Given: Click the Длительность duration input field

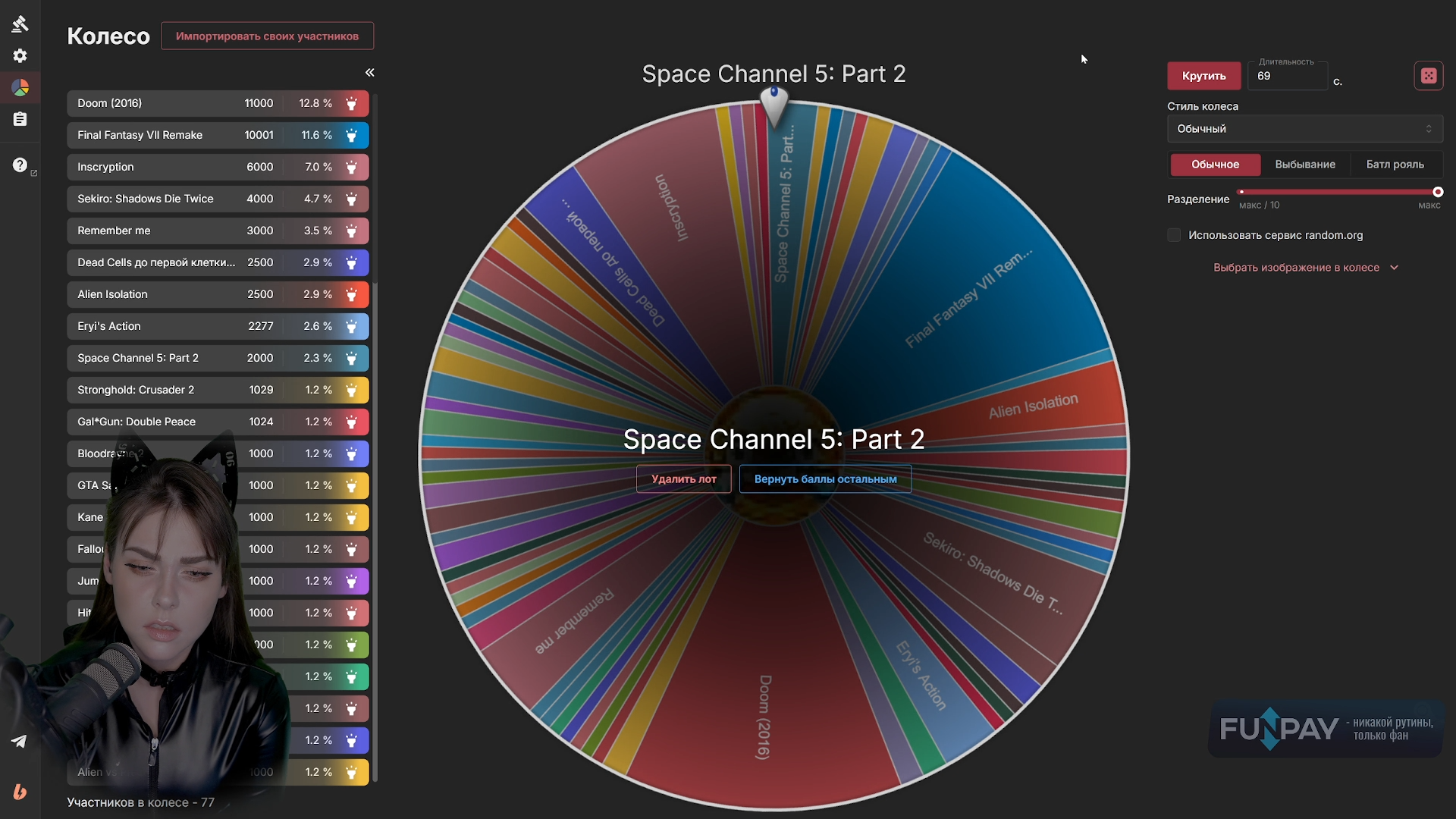Looking at the screenshot, I should click(1287, 76).
